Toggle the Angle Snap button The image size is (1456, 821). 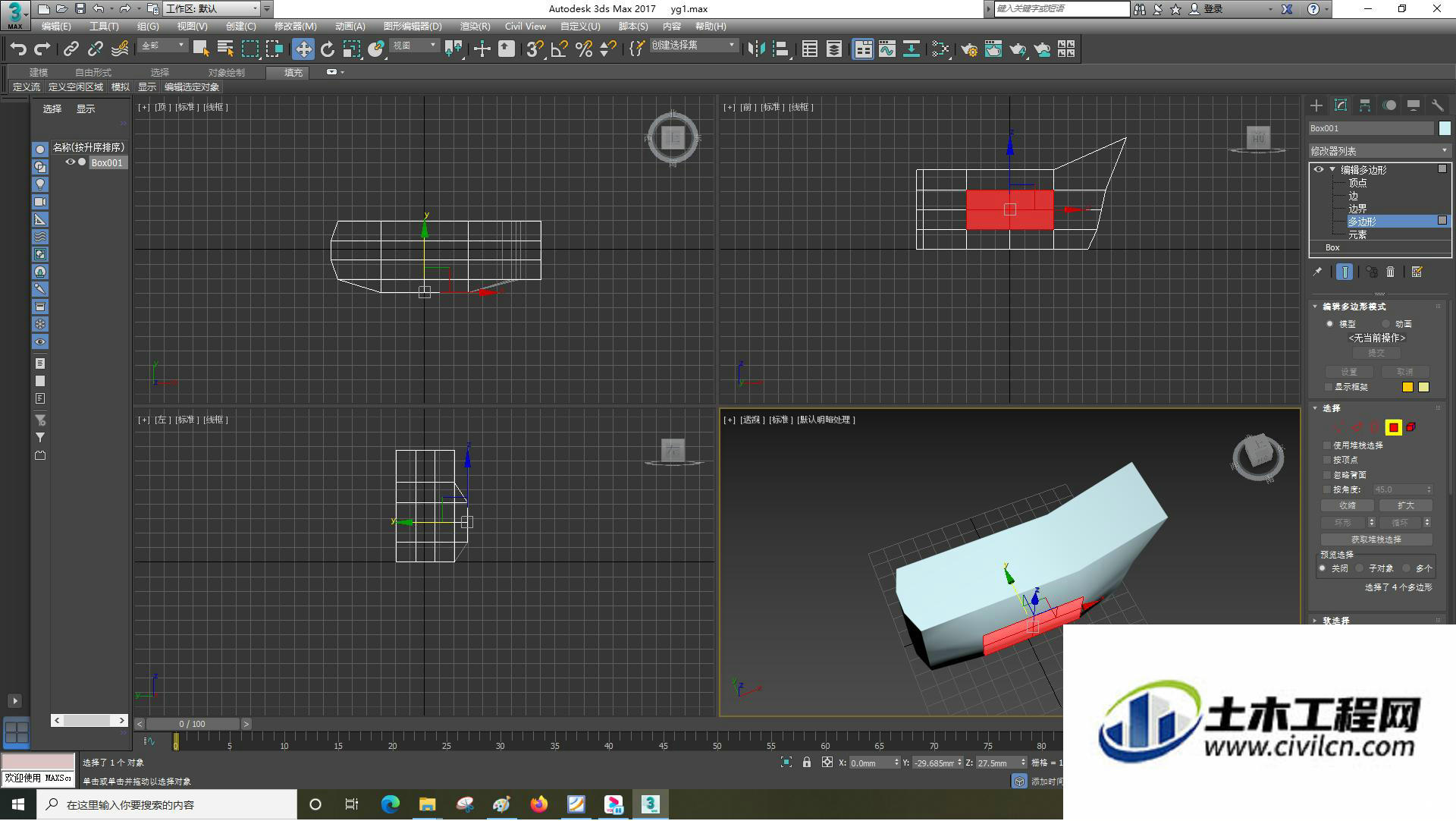[559, 49]
